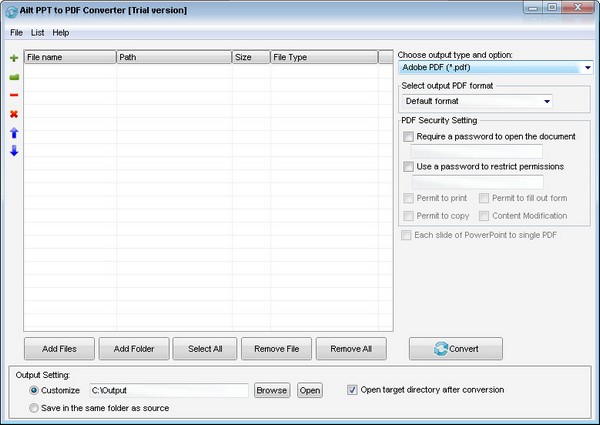Click the Browse button
The image size is (600, 425).
coord(272,391)
